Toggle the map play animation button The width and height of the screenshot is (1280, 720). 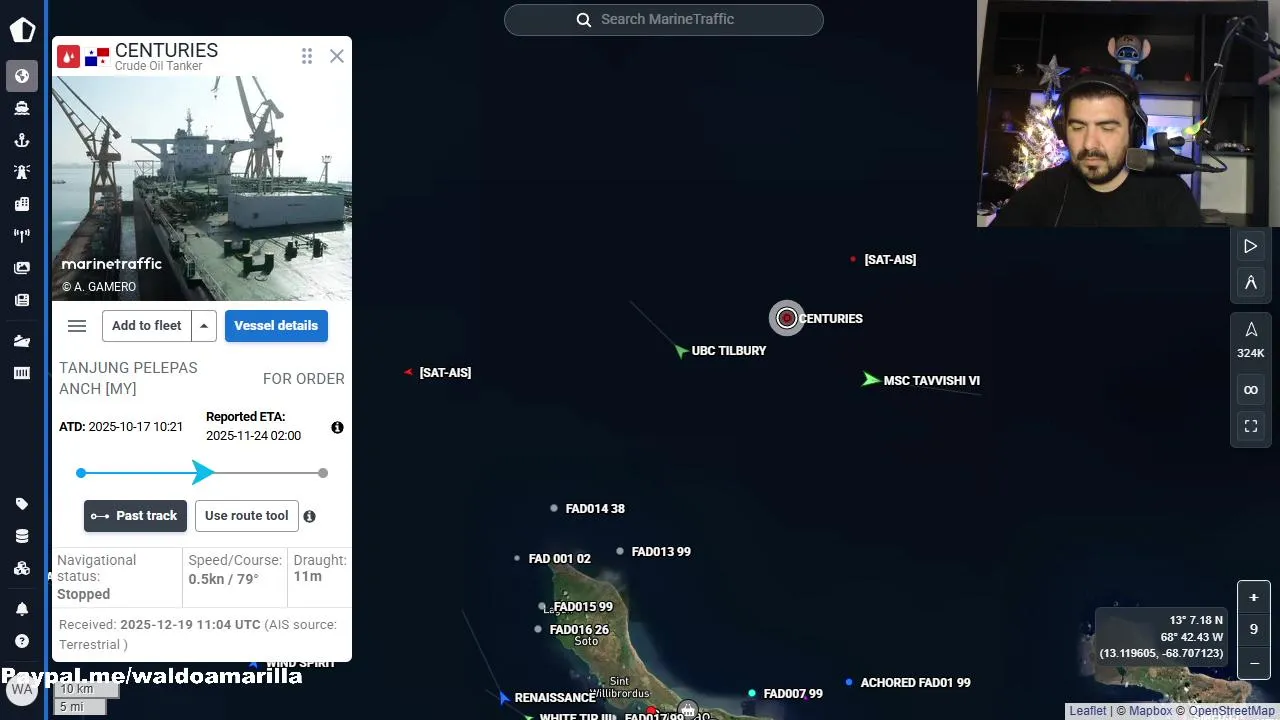(1251, 246)
